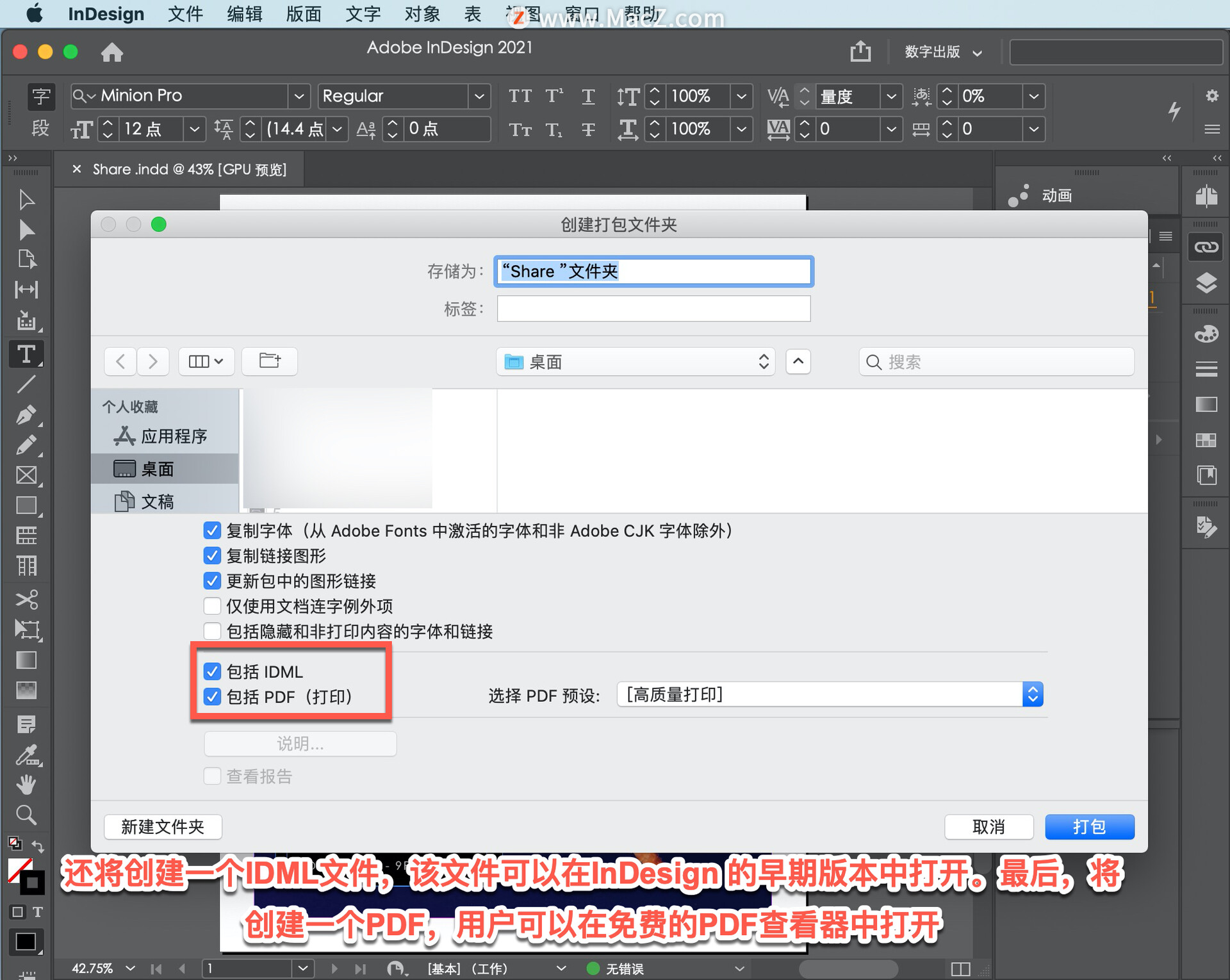Screen dimensions: 1230x980
Task: Click the 打包 button
Action: tap(1089, 827)
